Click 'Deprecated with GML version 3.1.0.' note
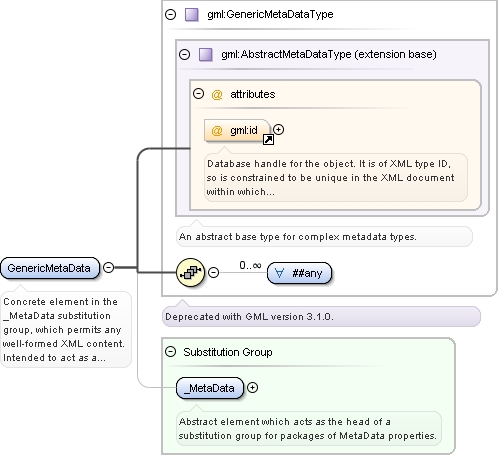 321,317
